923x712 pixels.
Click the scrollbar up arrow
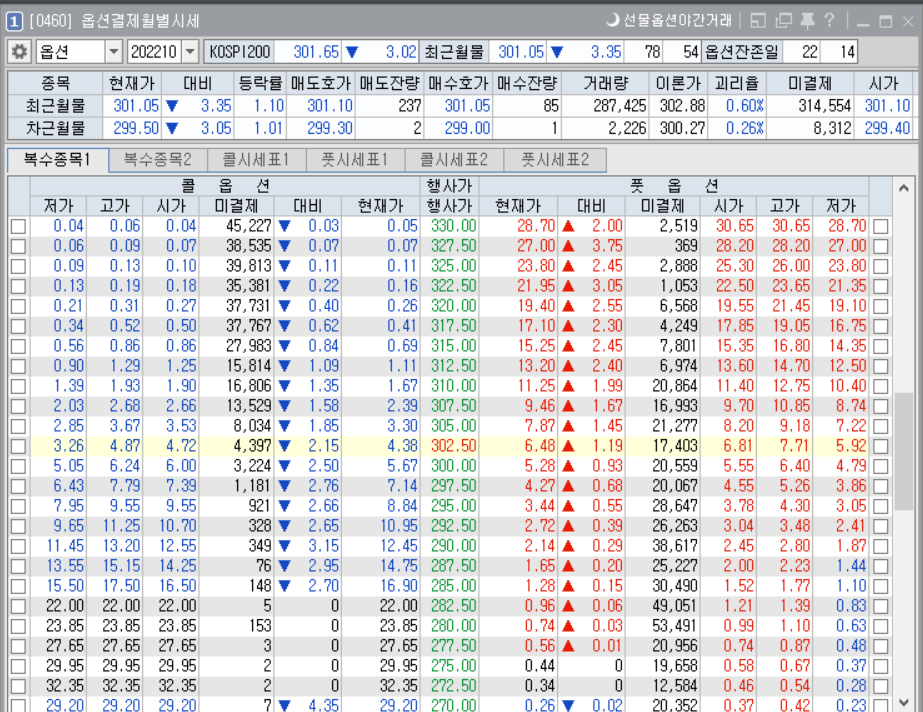904,188
